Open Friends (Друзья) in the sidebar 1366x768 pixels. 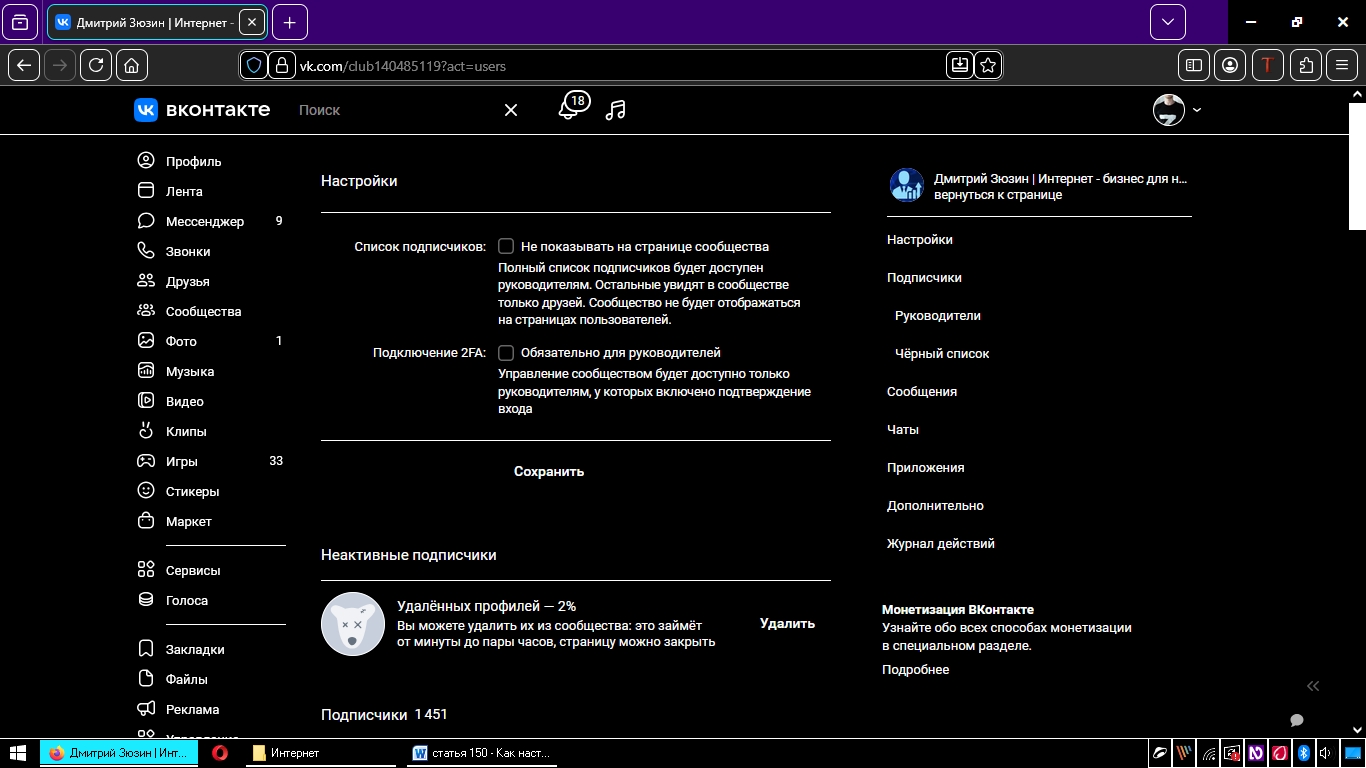pyautogui.click(x=187, y=281)
